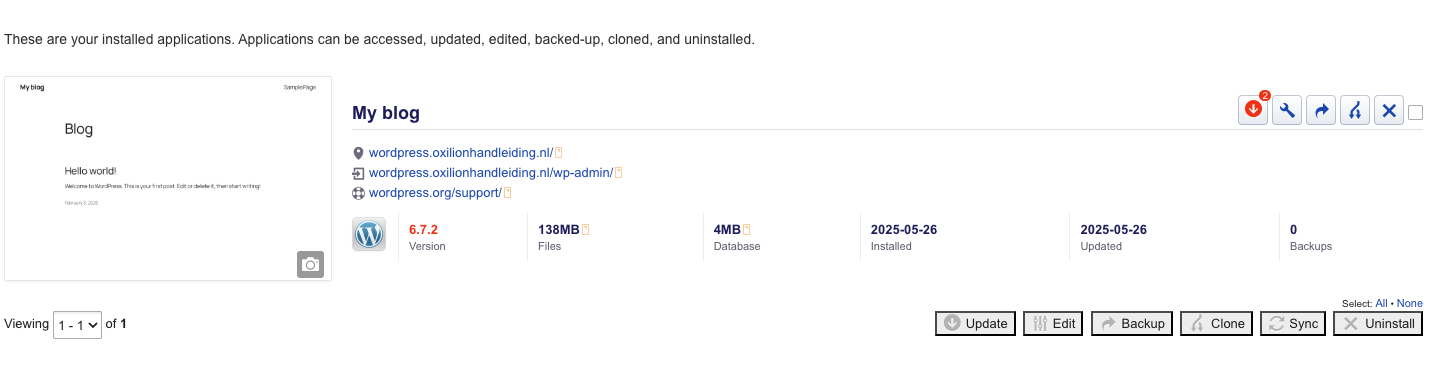The width and height of the screenshot is (1429, 366).
Task: Click the Uninstall button at bottom
Action: pyautogui.click(x=1378, y=324)
